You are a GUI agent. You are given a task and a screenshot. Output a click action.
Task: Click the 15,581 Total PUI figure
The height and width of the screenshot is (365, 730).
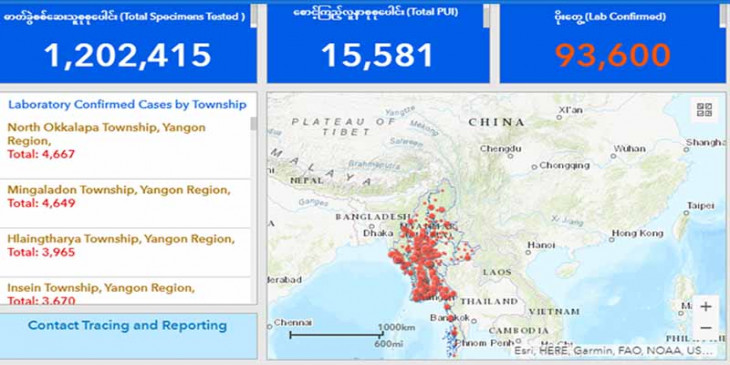coord(378,55)
